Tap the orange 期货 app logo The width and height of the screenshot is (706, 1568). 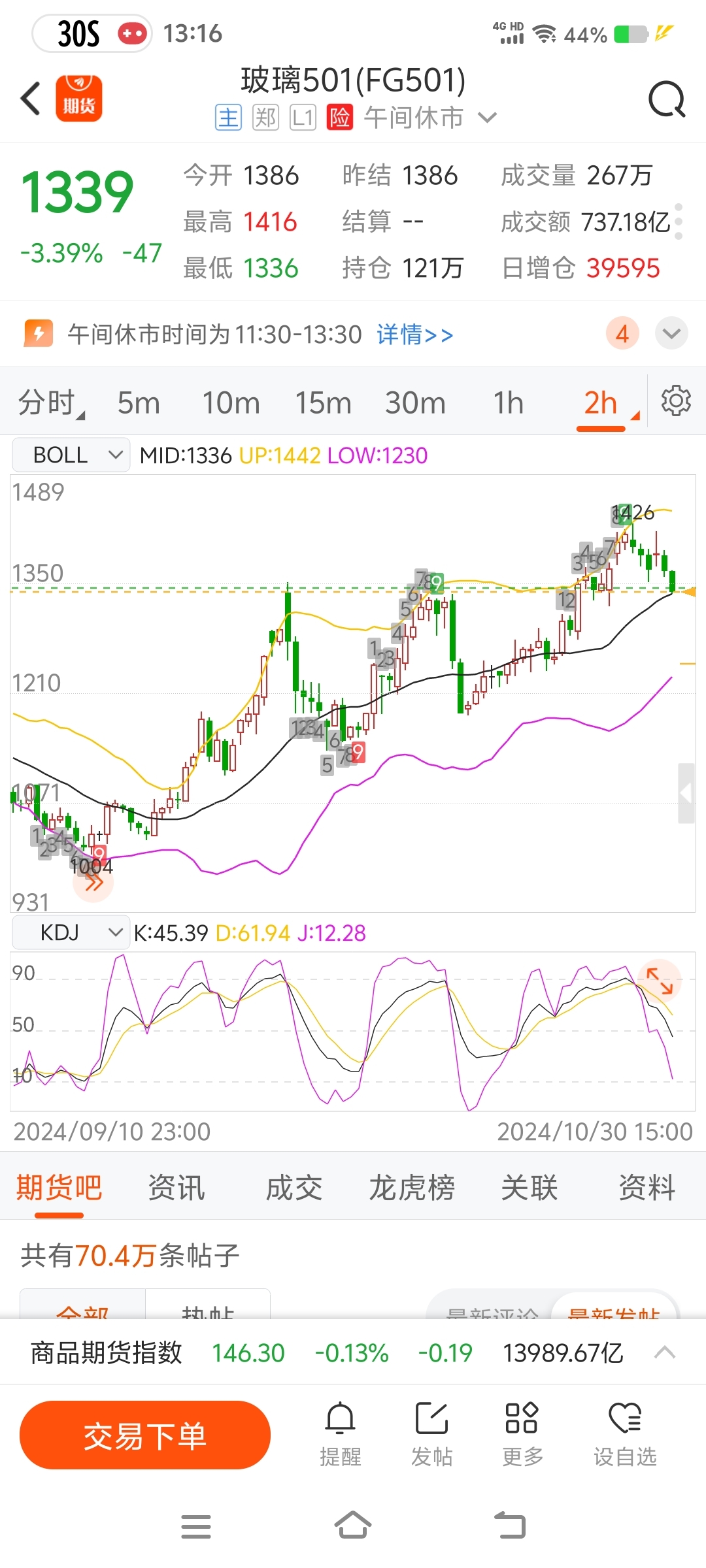[x=79, y=98]
